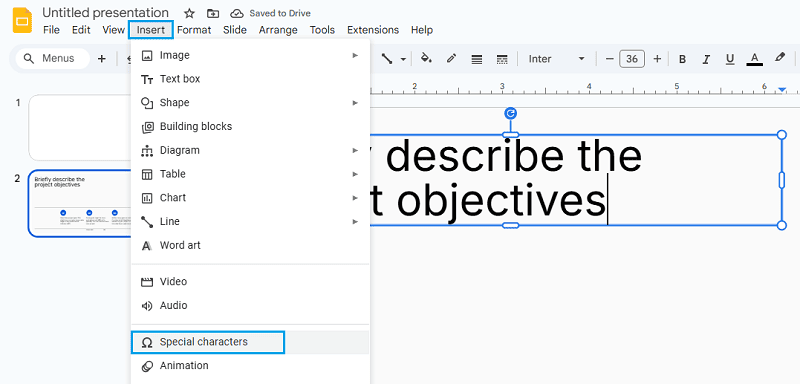Open the Help menu
This screenshot has height=384, width=800.
(422, 30)
